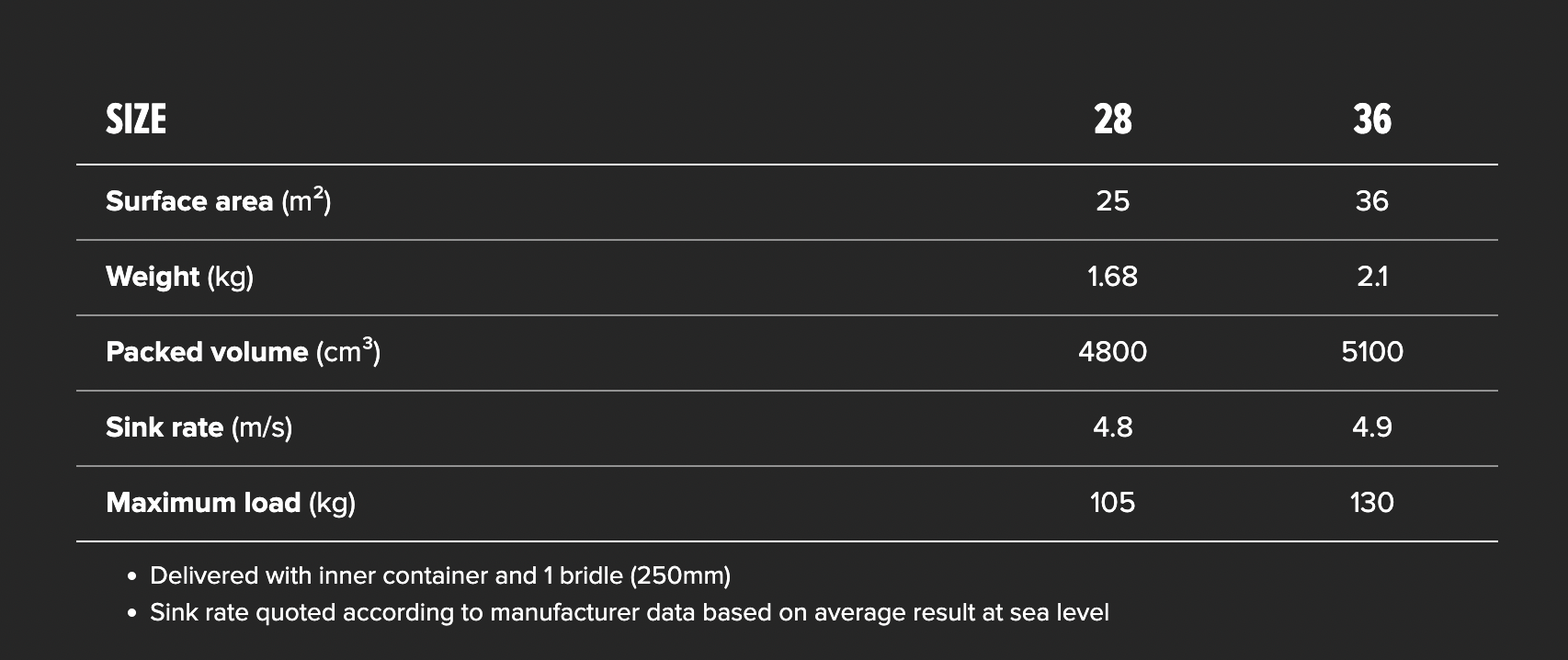Click the SIZE column header

click(136, 119)
